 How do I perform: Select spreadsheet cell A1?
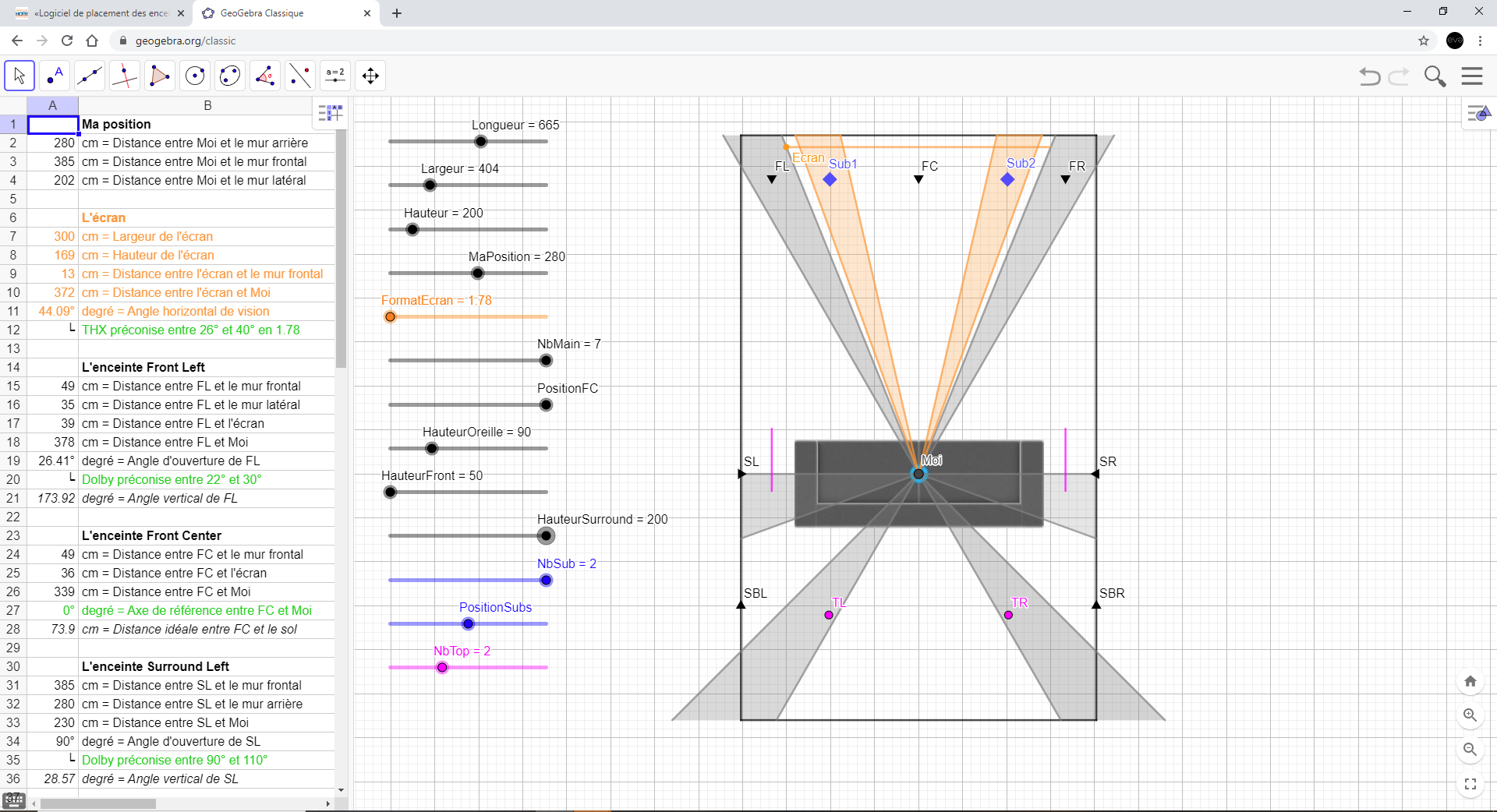pos(53,125)
